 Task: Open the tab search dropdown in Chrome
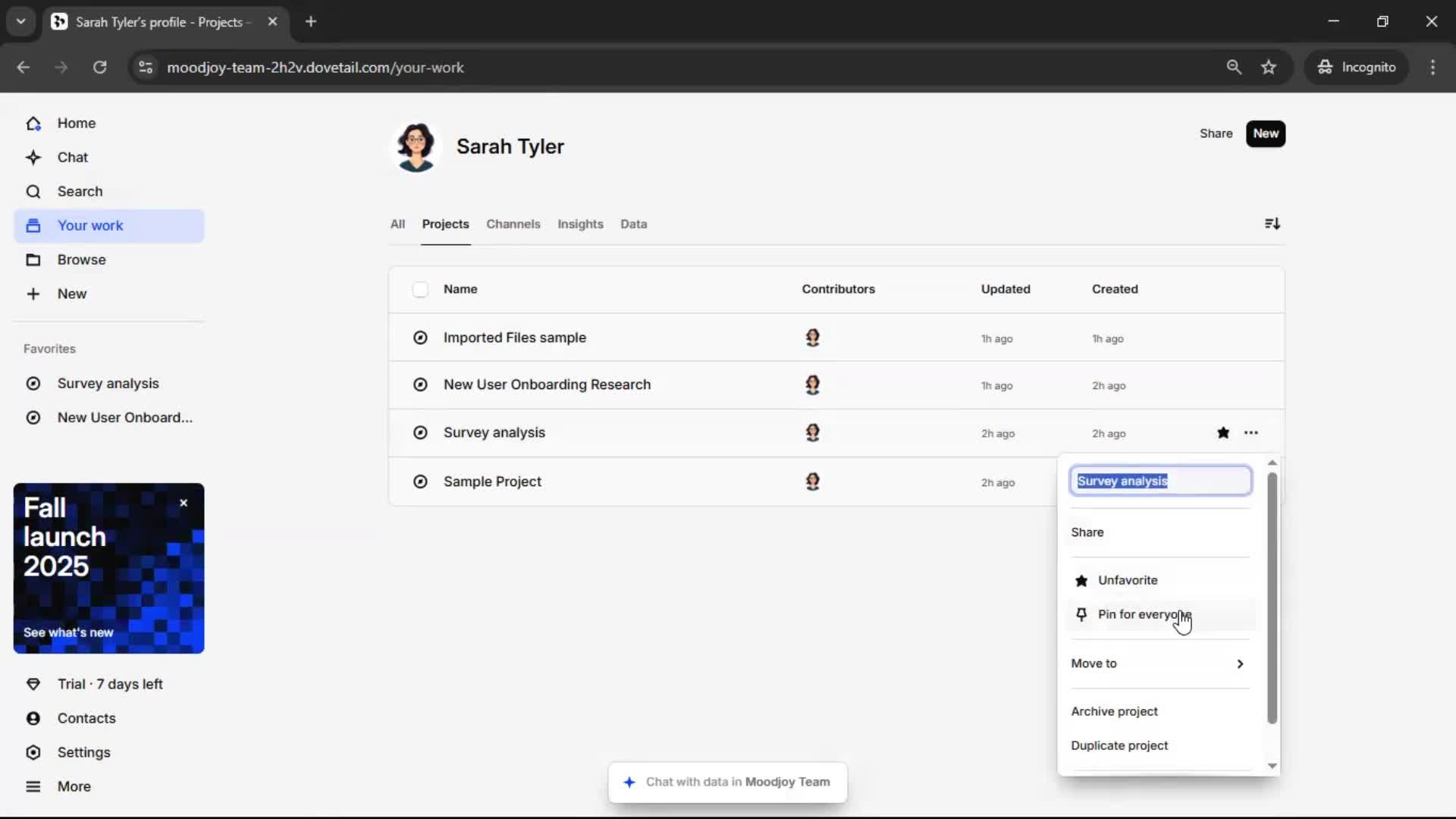pyautogui.click(x=20, y=21)
